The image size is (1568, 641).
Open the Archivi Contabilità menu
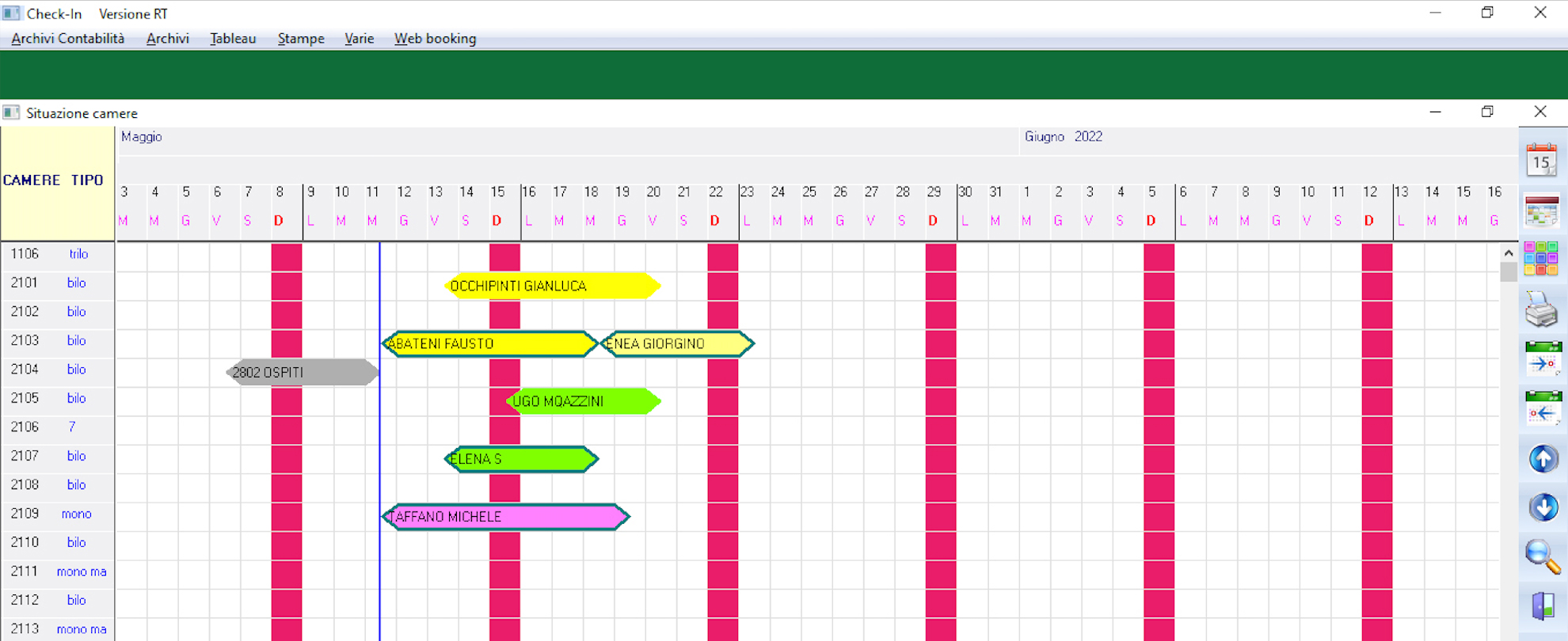tap(68, 39)
